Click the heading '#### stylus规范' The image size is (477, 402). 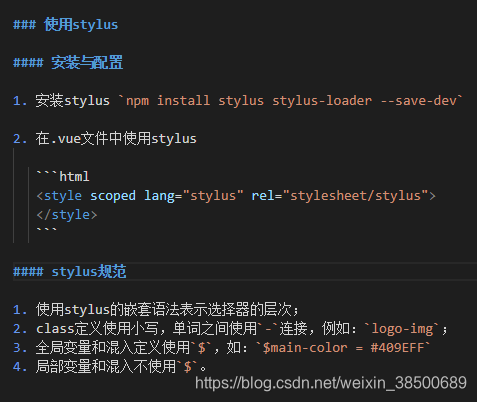click(x=69, y=271)
